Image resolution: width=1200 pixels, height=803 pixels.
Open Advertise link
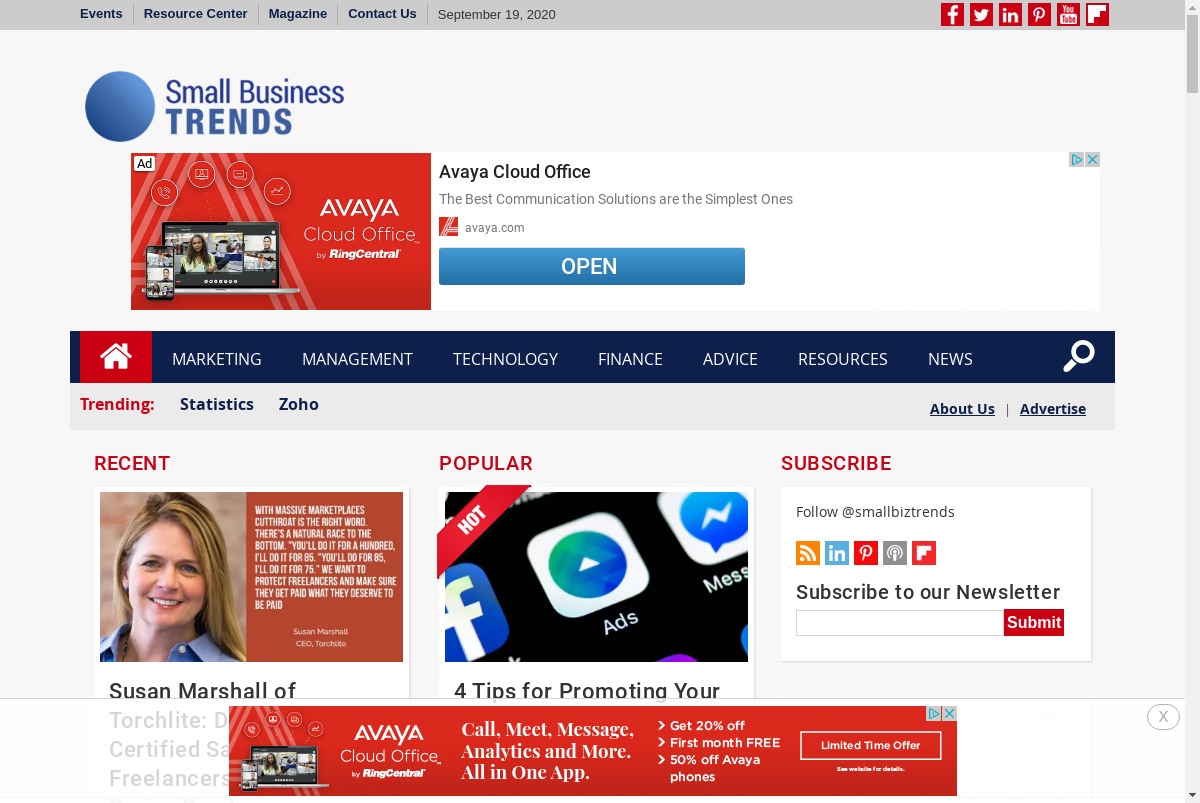coord(1053,409)
